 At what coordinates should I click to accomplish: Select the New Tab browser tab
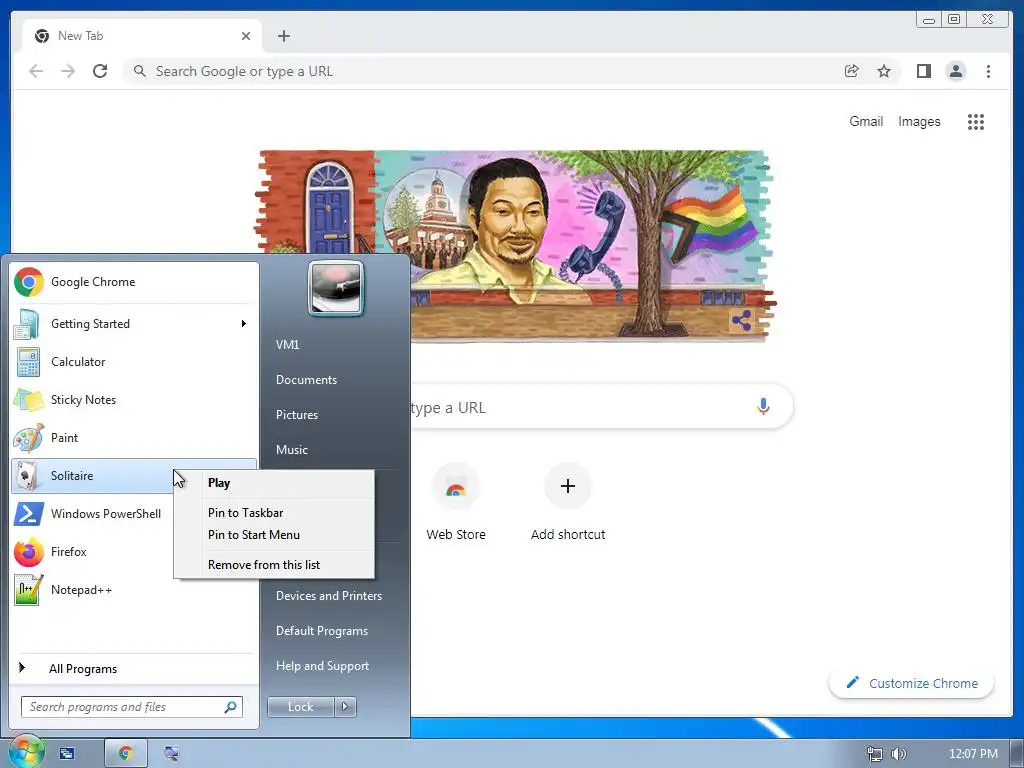coord(142,36)
